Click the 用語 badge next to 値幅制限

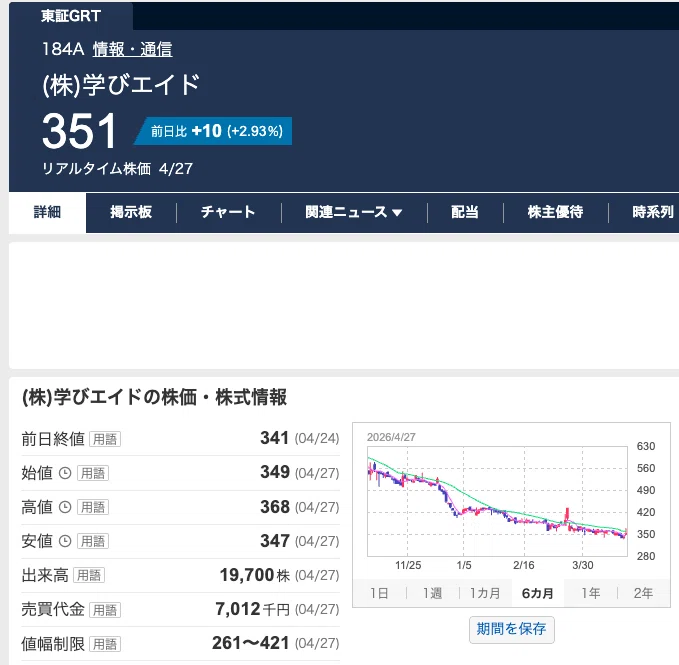pos(105,644)
